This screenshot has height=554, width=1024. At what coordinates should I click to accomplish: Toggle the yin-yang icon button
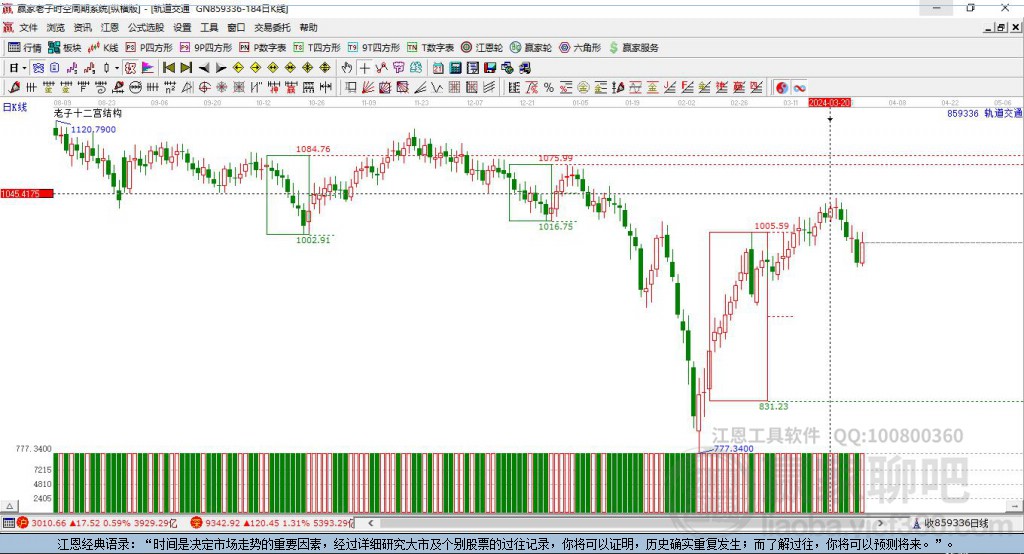coord(782,87)
